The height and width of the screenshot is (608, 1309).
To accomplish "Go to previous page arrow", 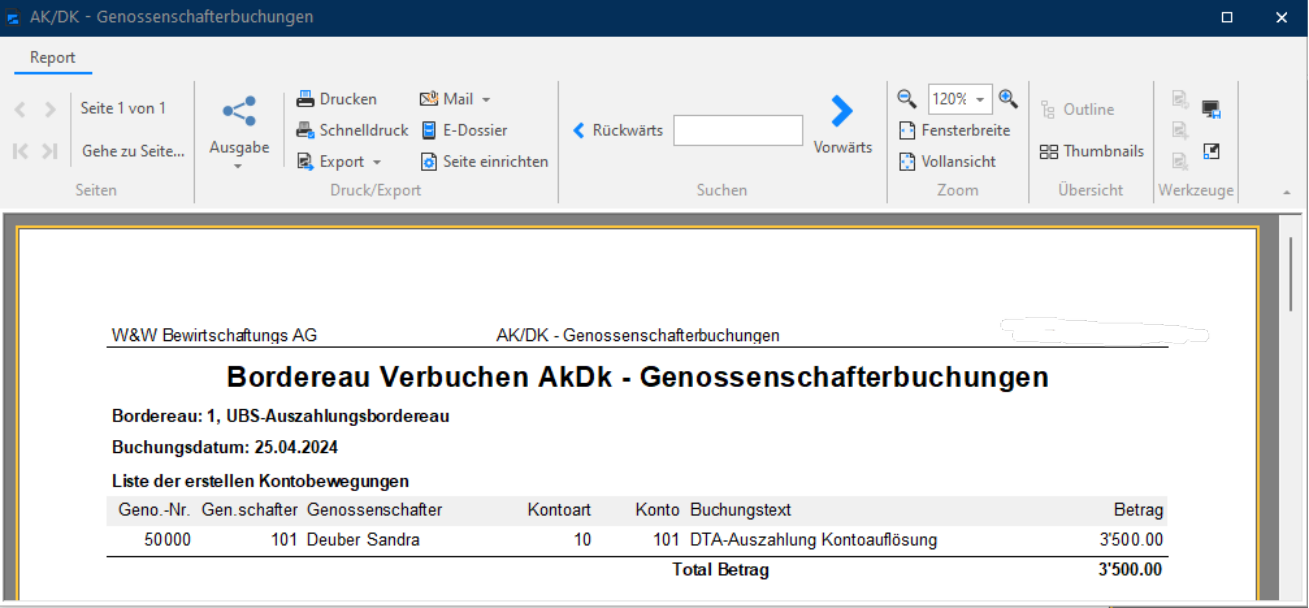I will click(x=20, y=109).
